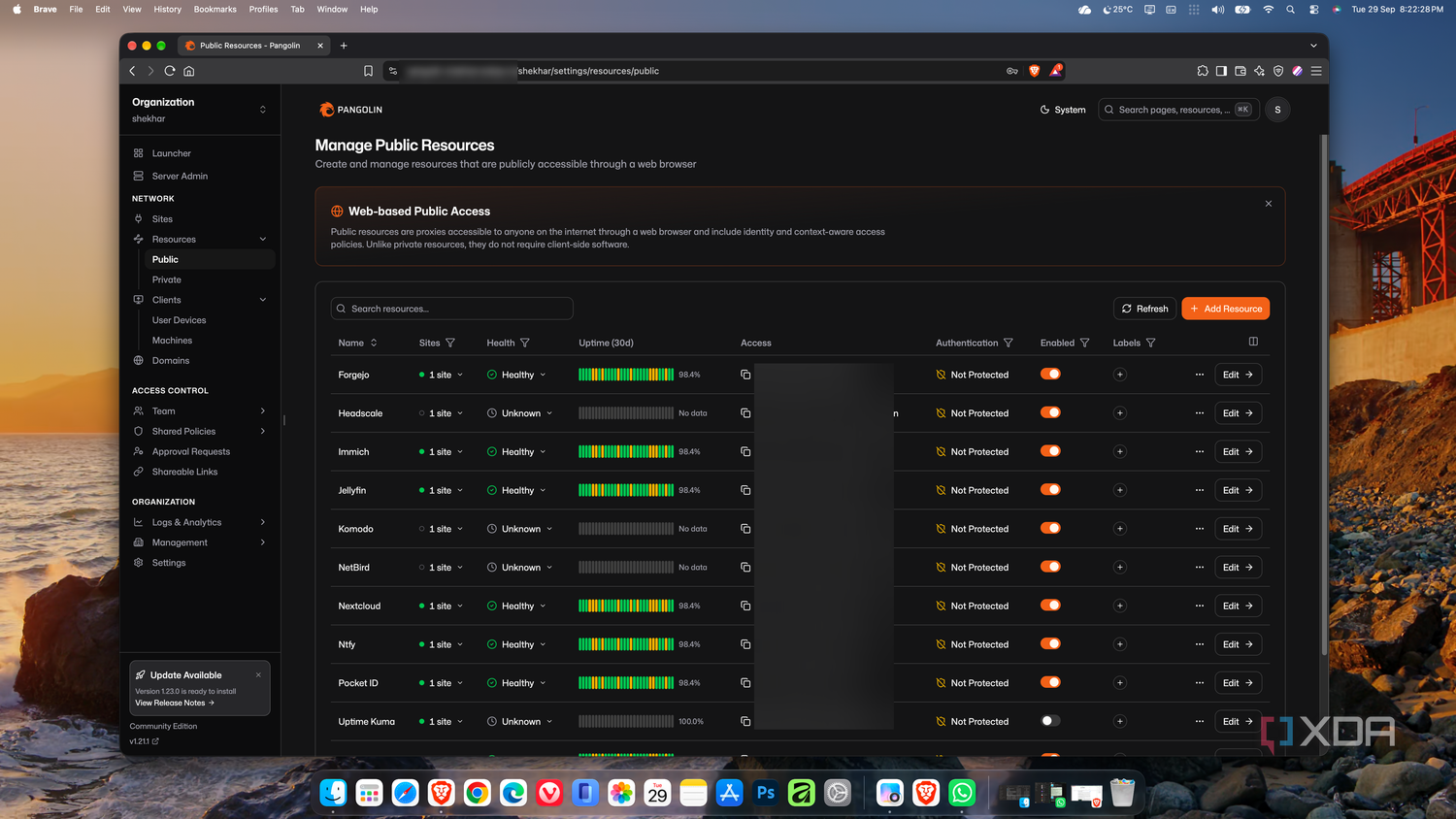Sort the table by Name
The image size is (1456, 819).
(358, 343)
